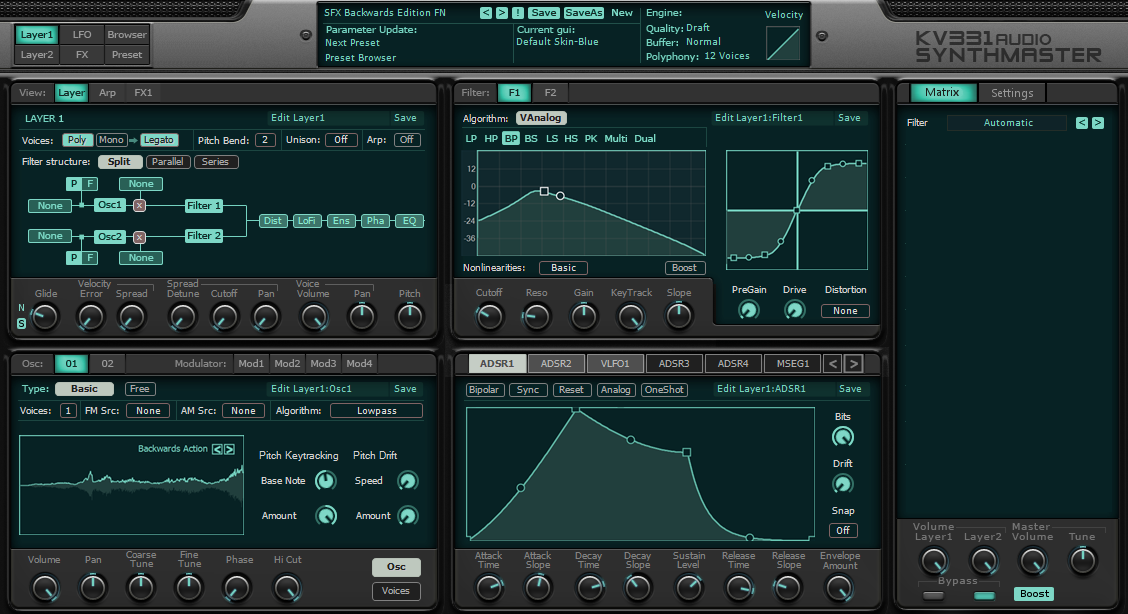The image size is (1128, 614).
Task: Select Parallel filter structure
Action: 168,162
